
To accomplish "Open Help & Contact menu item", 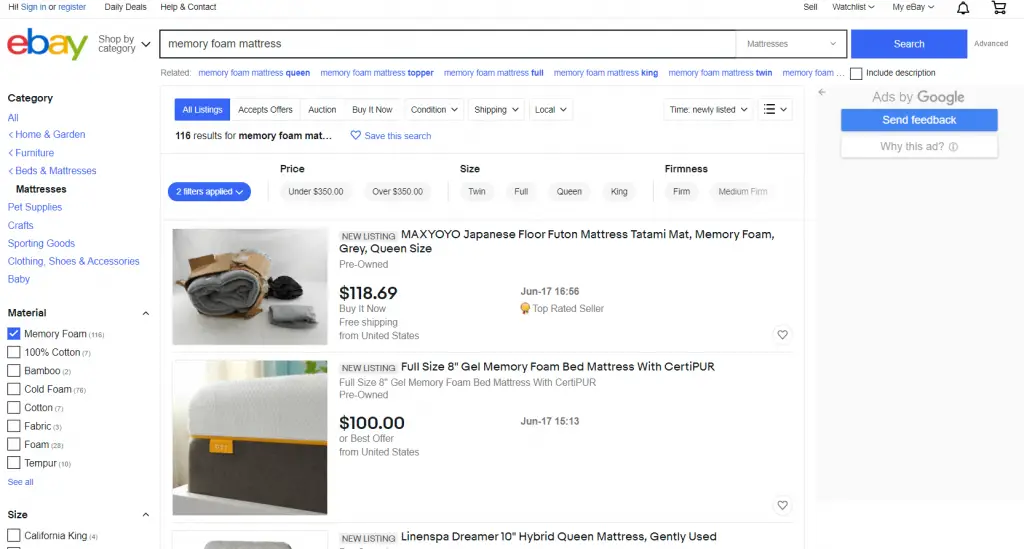I will pos(188,7).
